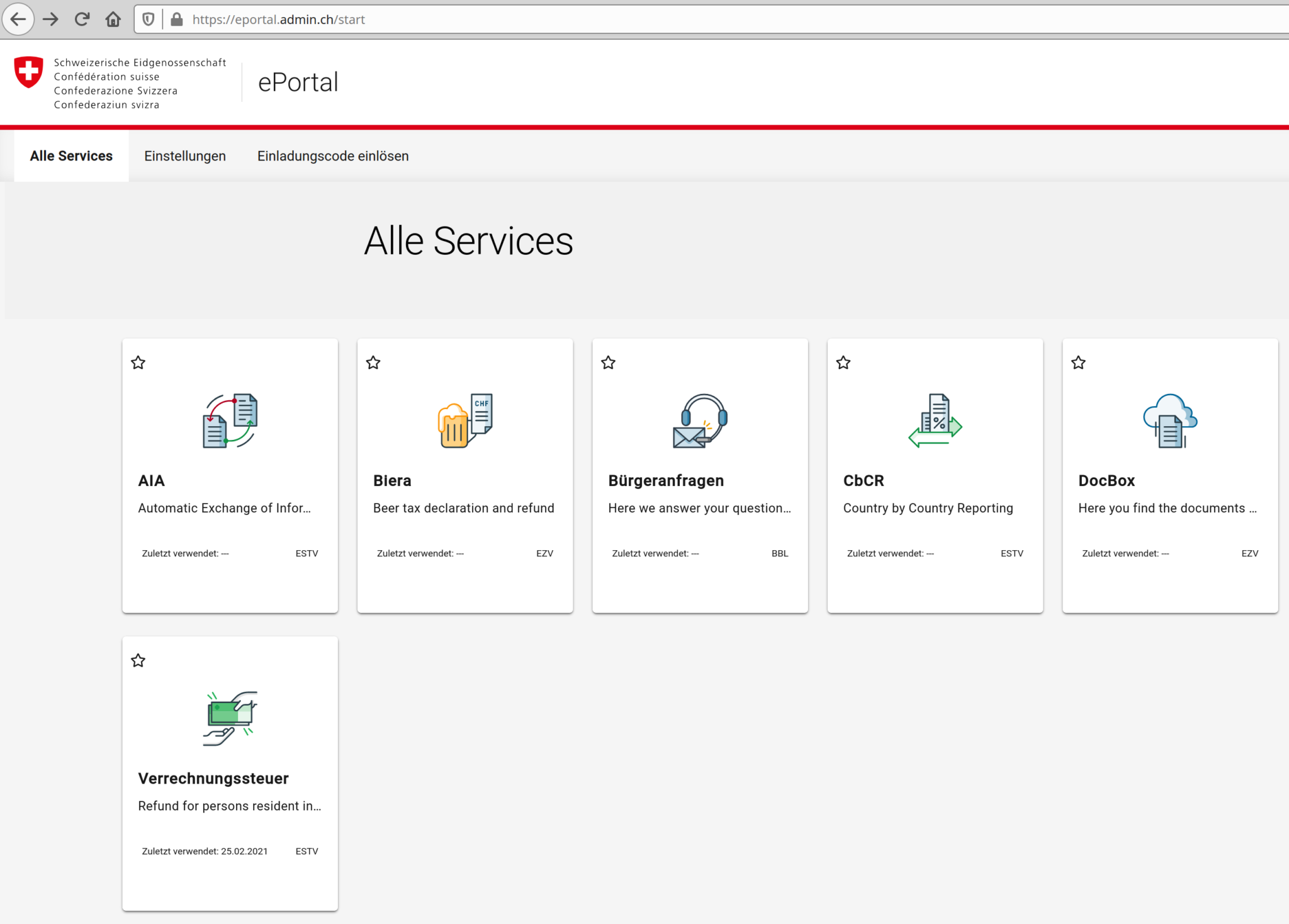Viewport: 1289px width, 924px height.
Task: Toggle favorite star on AIA card
Action: point(138,363)
